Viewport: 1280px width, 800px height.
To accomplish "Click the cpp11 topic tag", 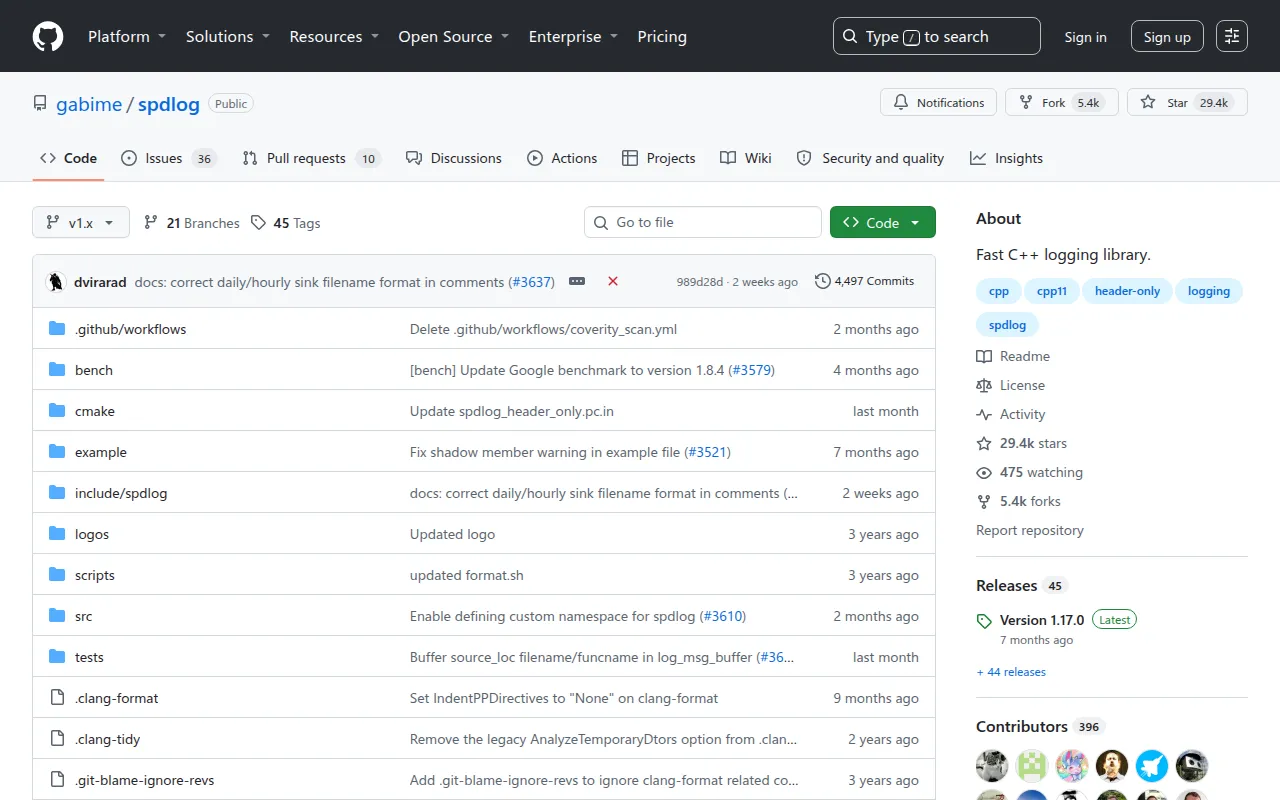I will pos(1052,291).
